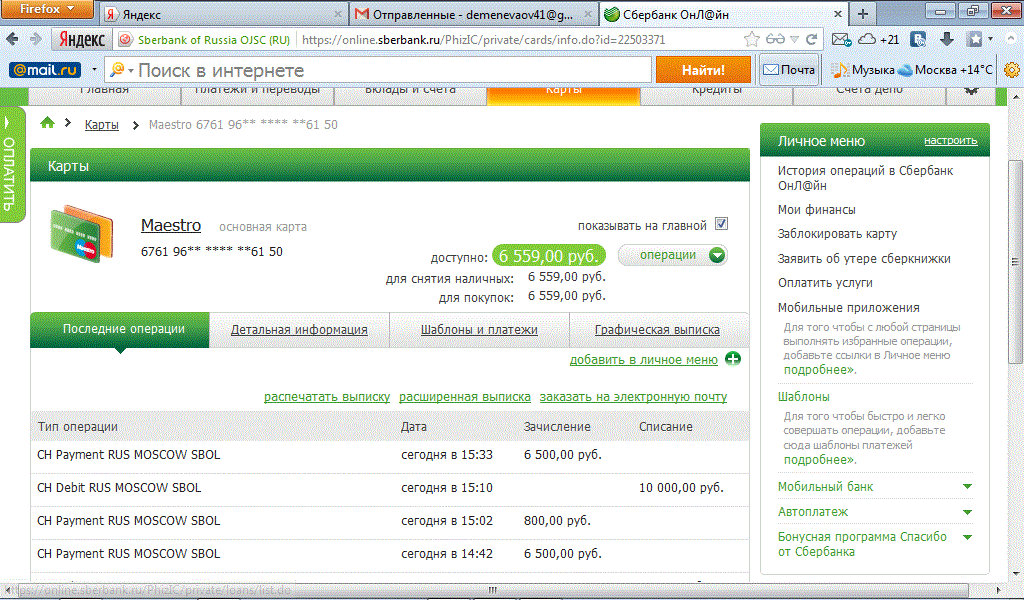Click the Карты breadcrumb link

pyautogui.click(x=101, y=124)
